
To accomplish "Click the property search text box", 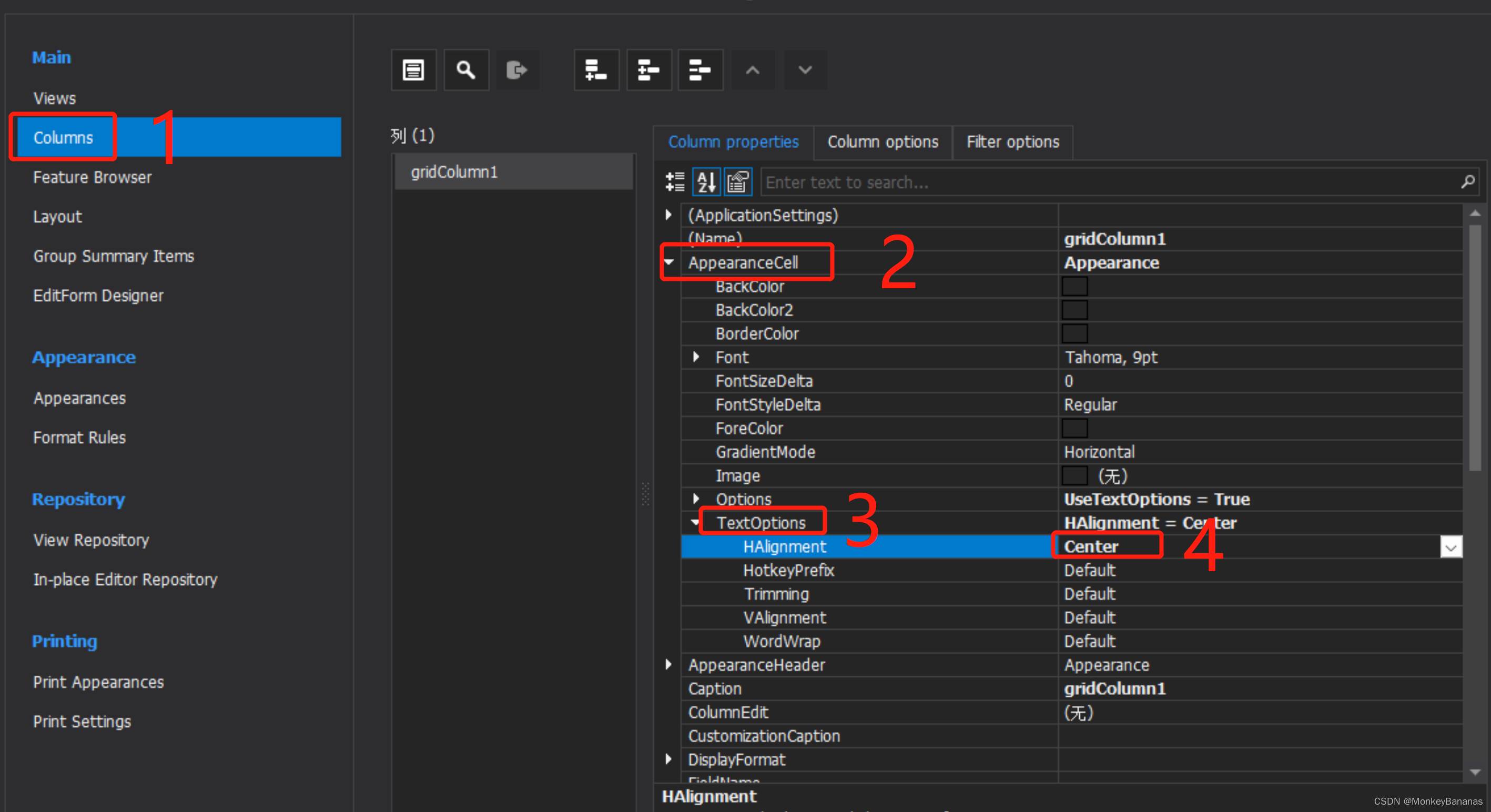I will [1100, 182].
